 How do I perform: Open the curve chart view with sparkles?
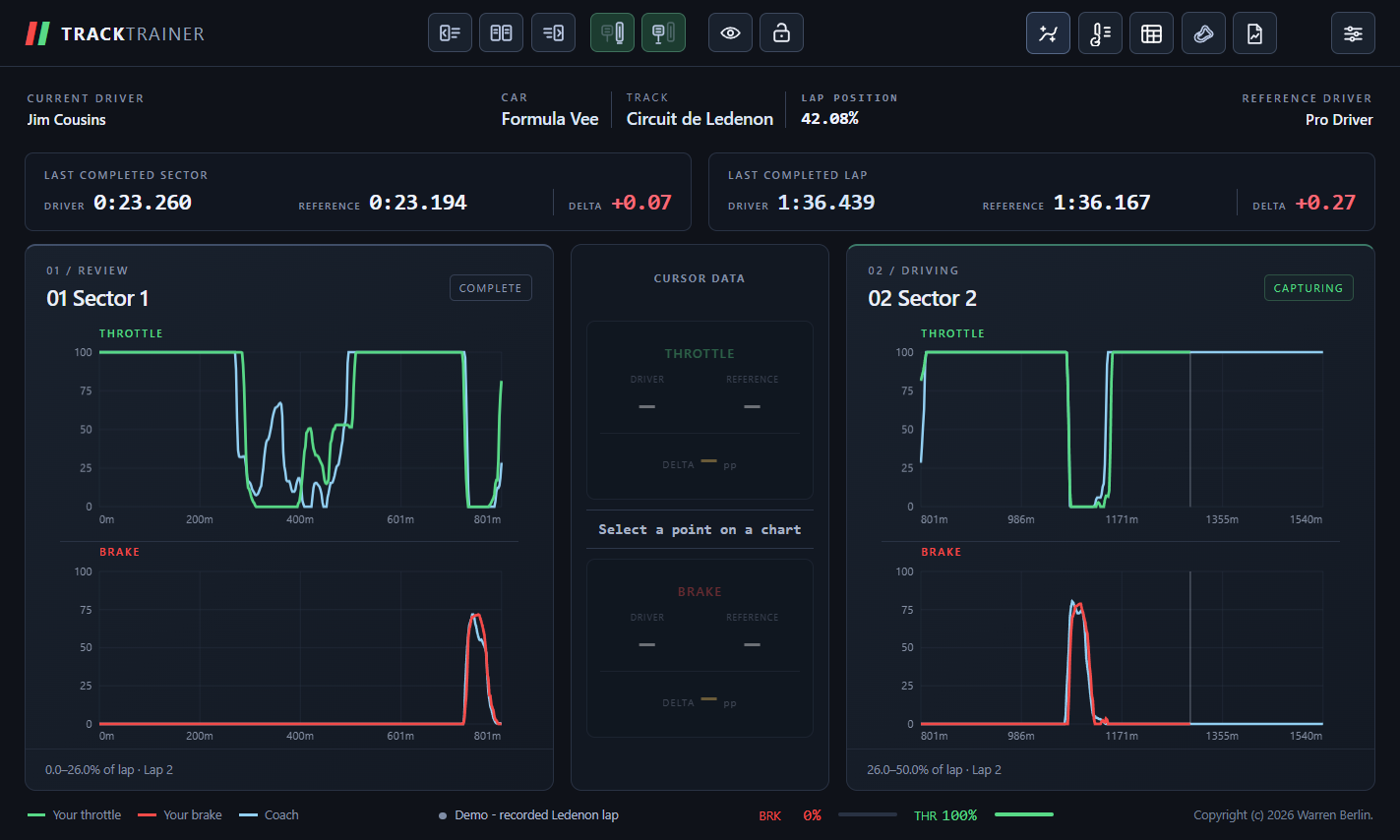point(1048,33)
